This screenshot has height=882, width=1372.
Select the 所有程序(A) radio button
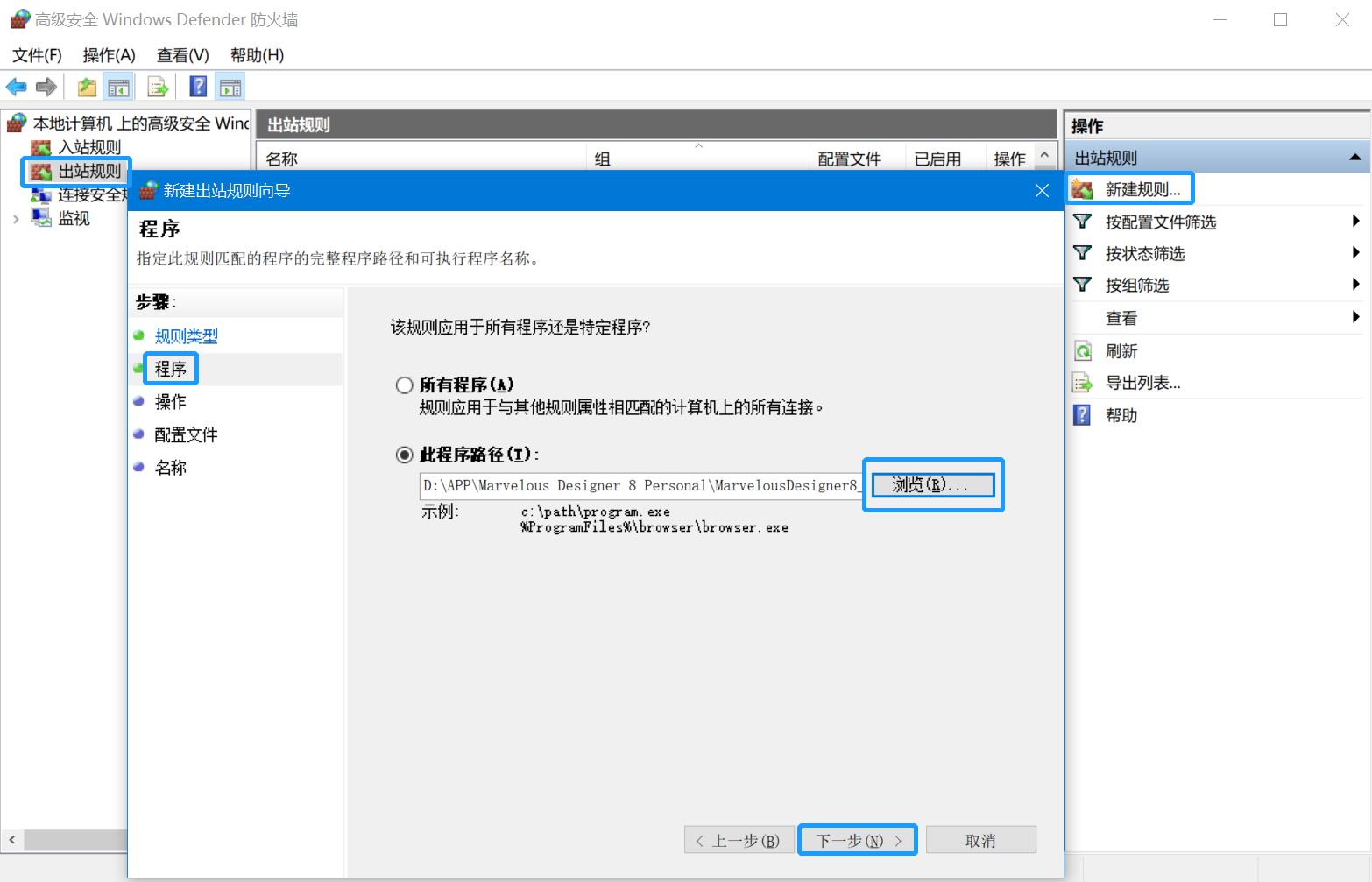click(404, 385)
